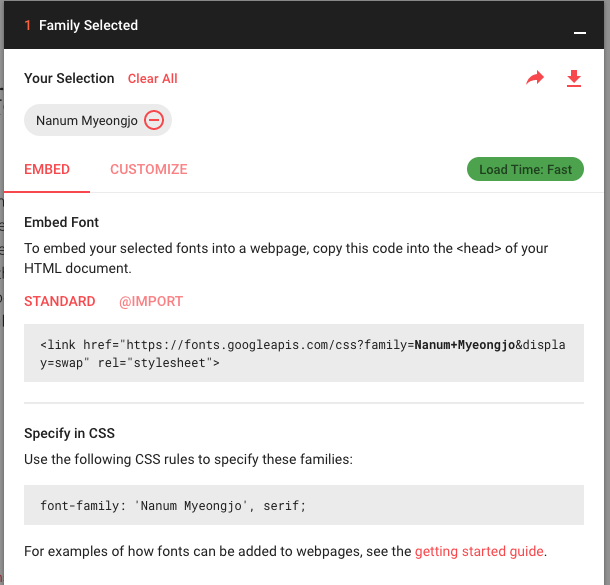Open the CUSTOMIZE tab

pyautogui.click(x=149, y=169)
